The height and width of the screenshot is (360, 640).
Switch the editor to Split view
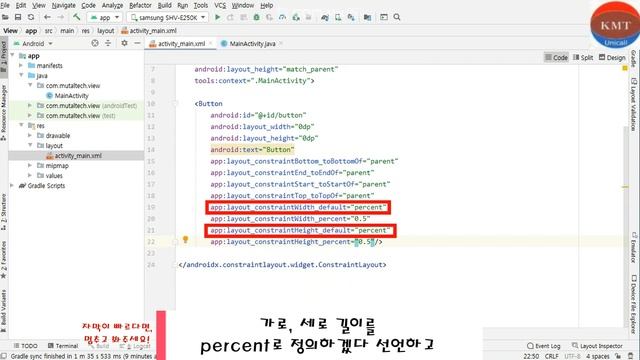(x=583, y=58)
